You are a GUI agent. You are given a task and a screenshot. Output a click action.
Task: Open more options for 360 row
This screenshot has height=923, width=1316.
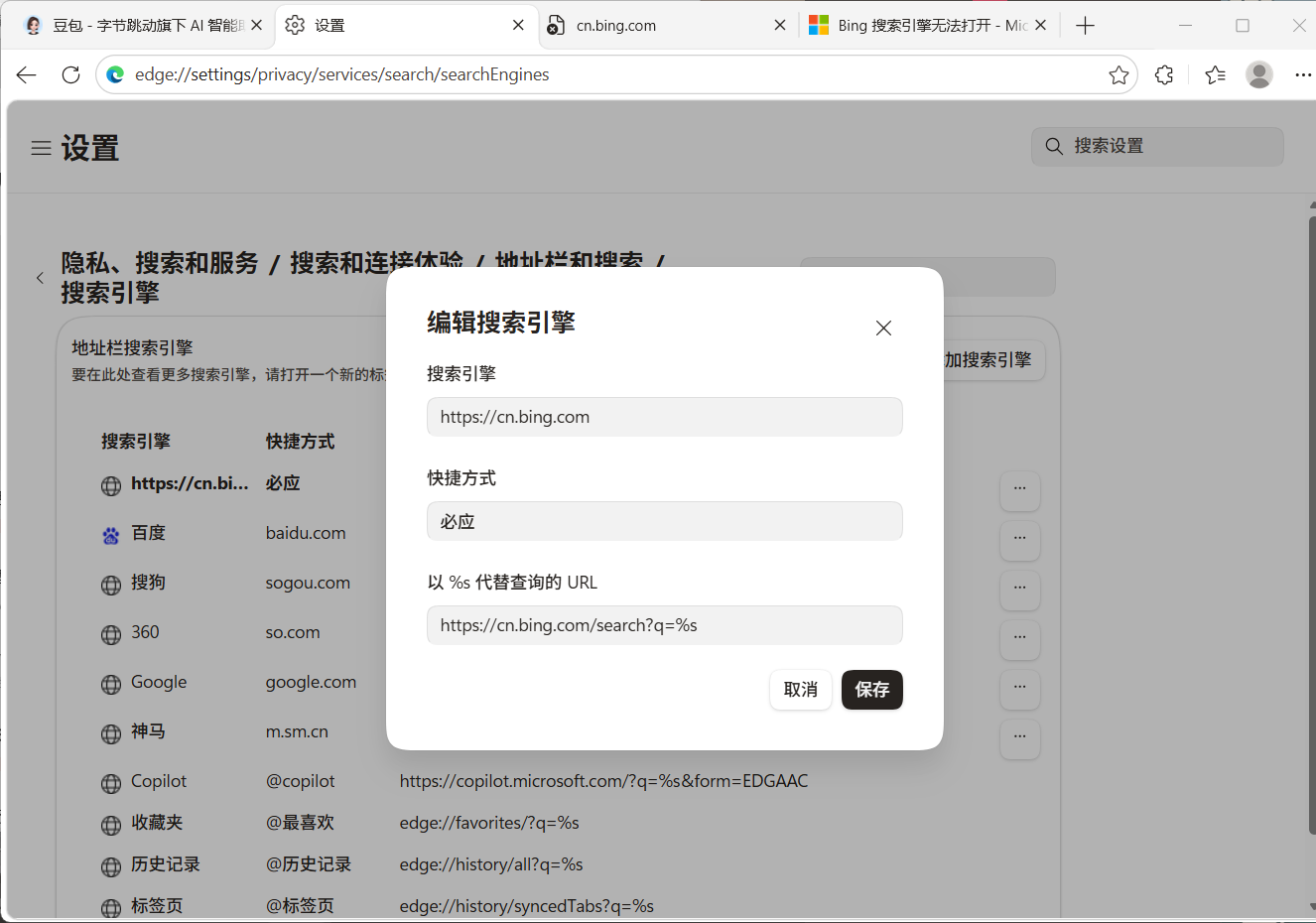(1019, 638)
